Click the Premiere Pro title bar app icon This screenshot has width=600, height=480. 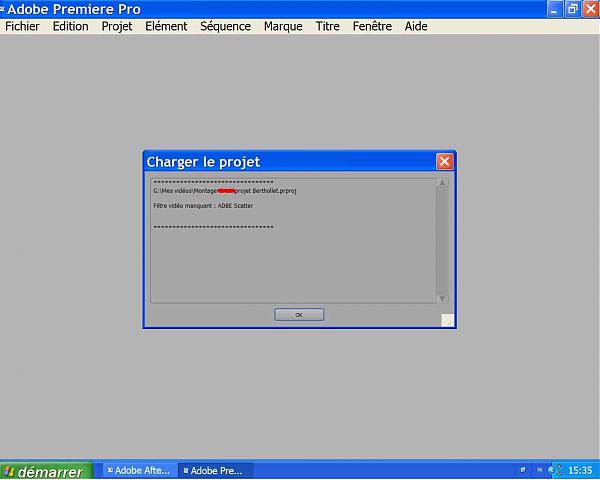2,8
